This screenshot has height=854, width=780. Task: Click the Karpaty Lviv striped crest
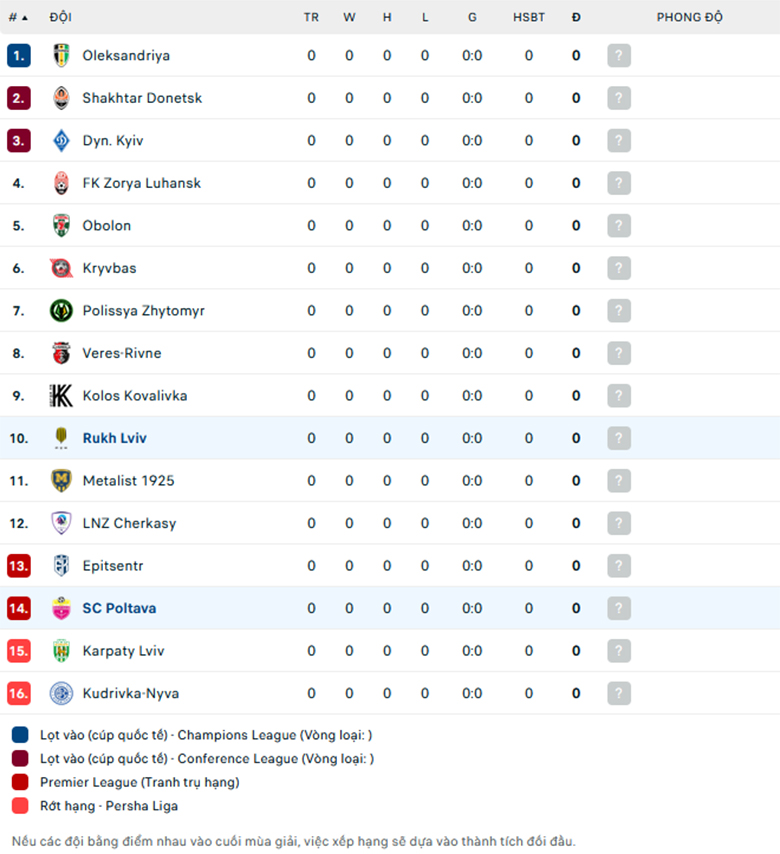pos(62,651)
